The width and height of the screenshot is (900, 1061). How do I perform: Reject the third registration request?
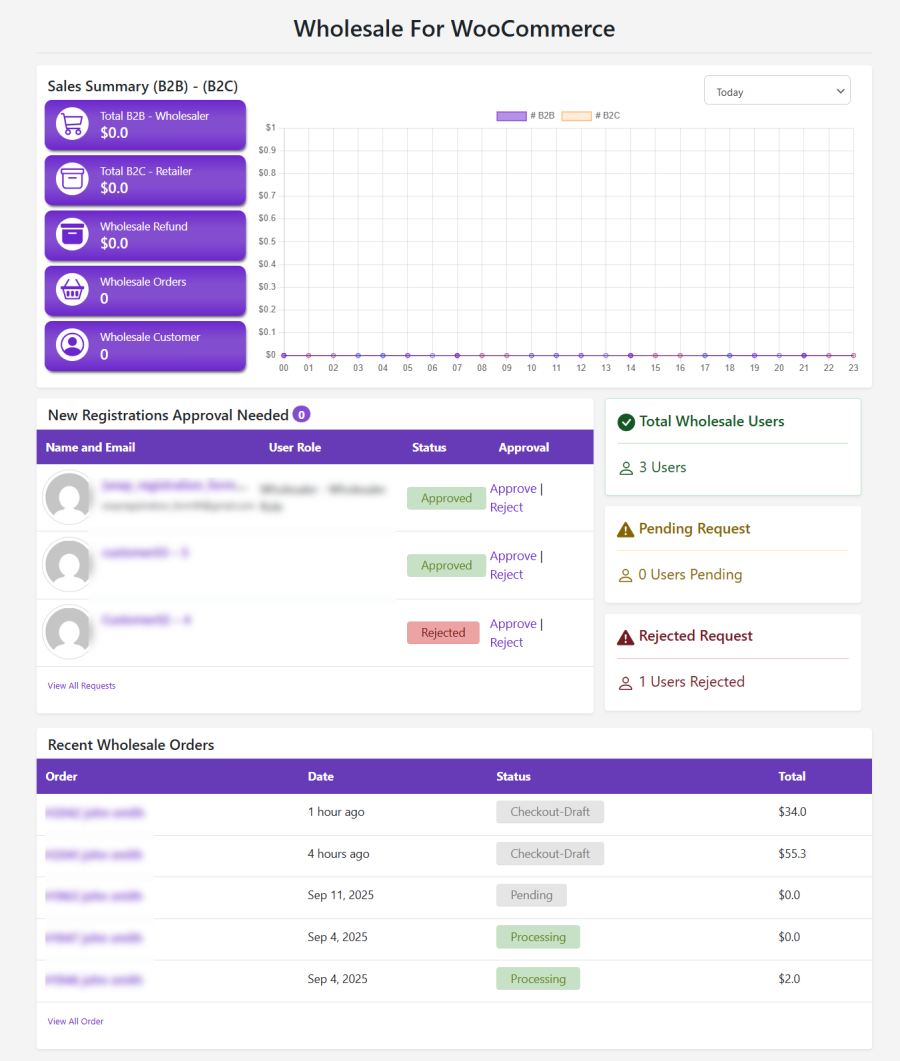[506, 642]
